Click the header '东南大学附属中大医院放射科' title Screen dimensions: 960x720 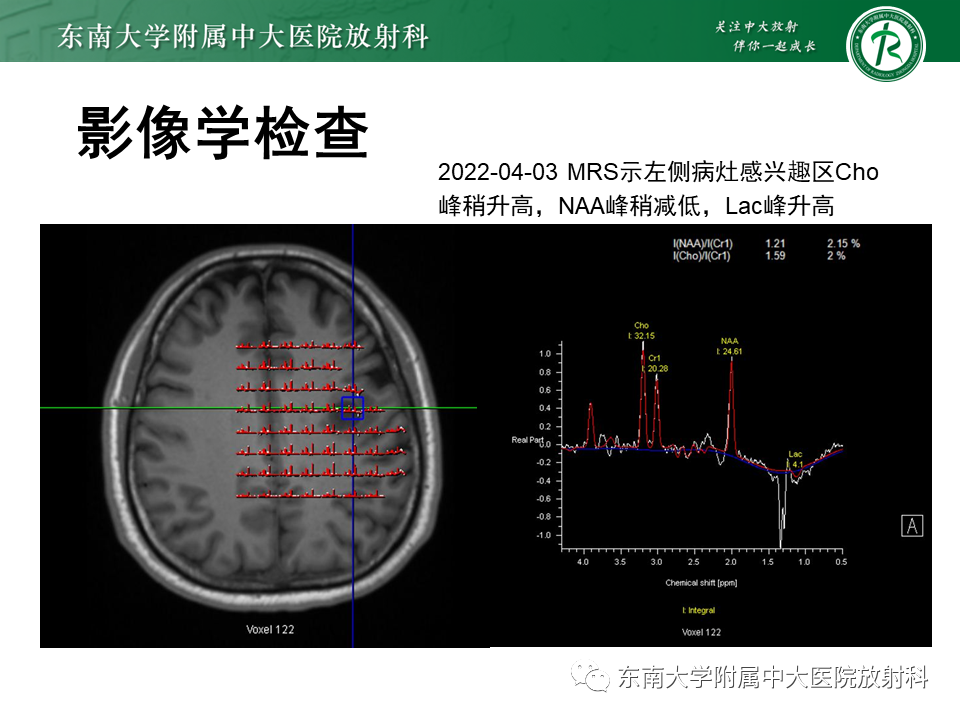click(x=243, y=36)
